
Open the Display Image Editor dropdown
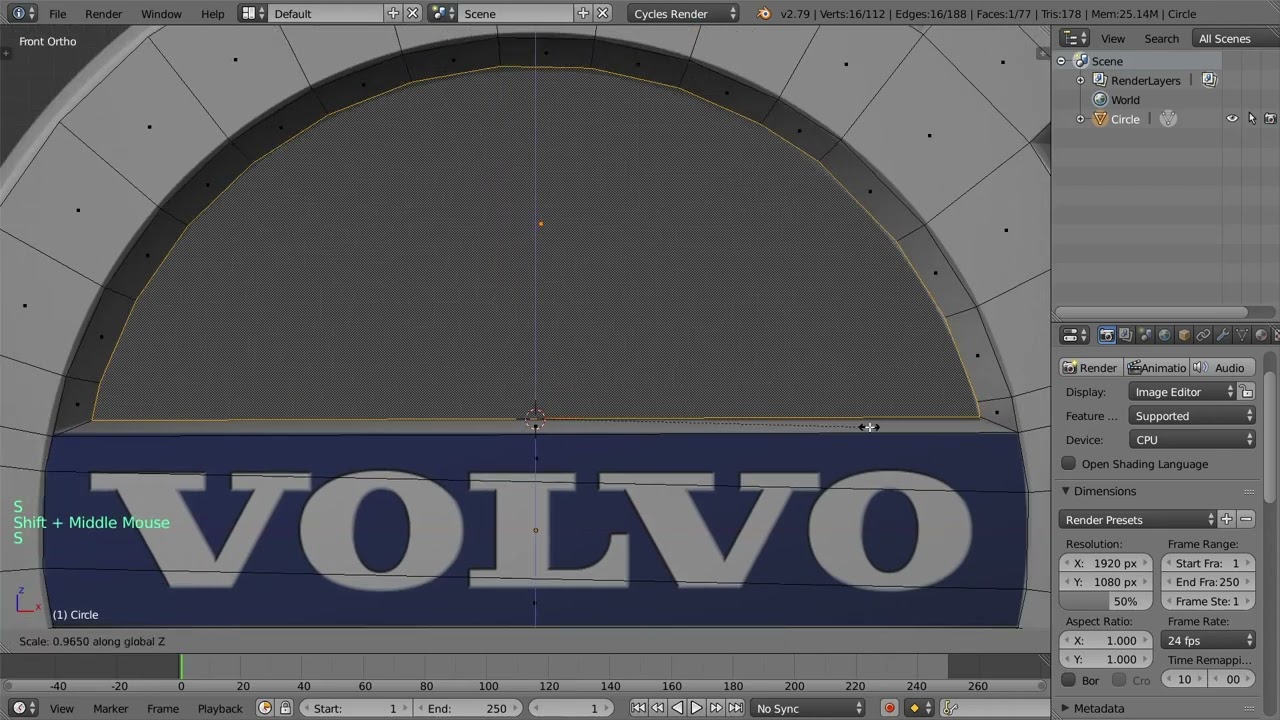pos(1182,392)
